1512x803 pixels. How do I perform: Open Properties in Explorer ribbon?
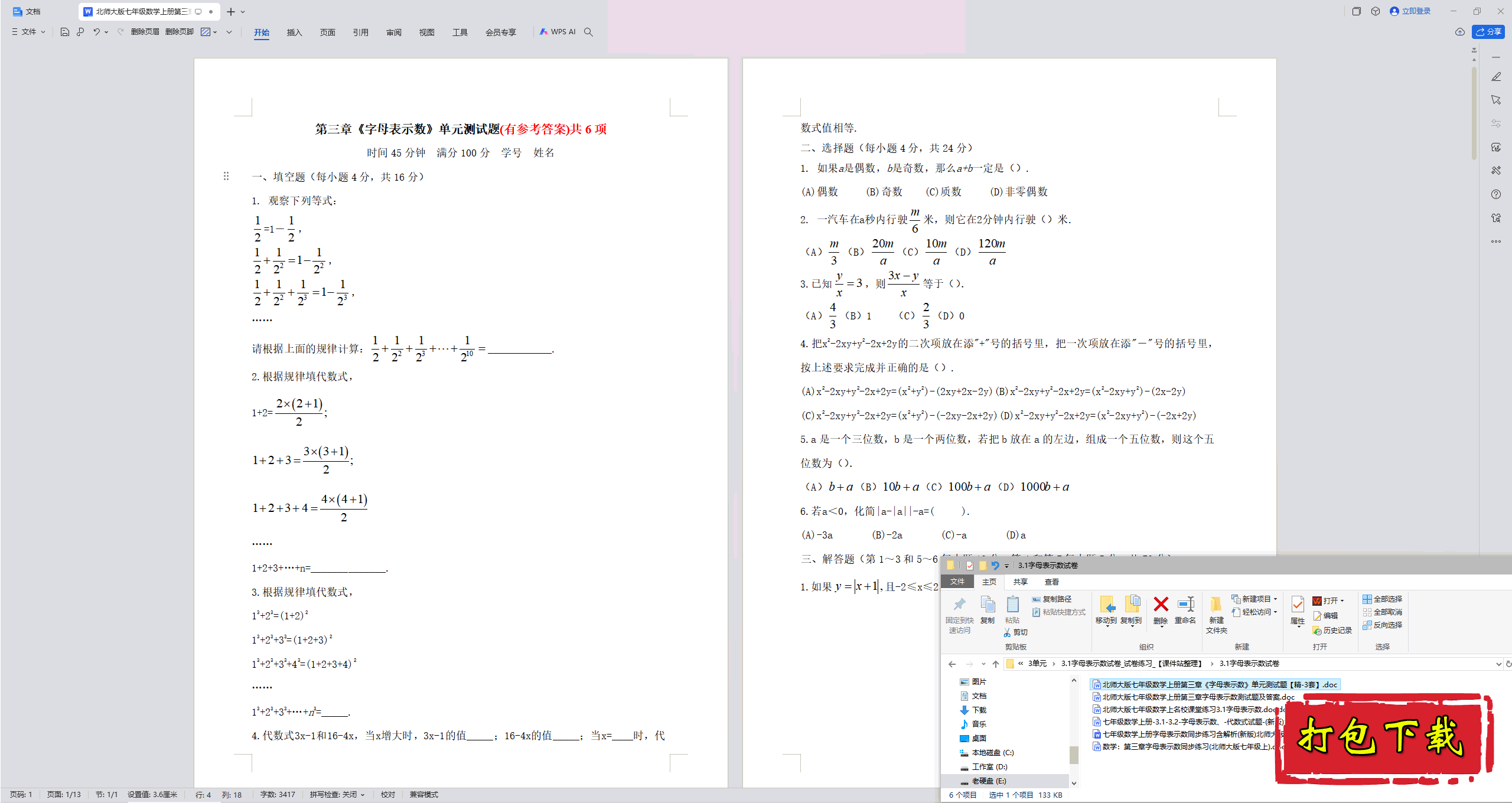click(1298, 610)
